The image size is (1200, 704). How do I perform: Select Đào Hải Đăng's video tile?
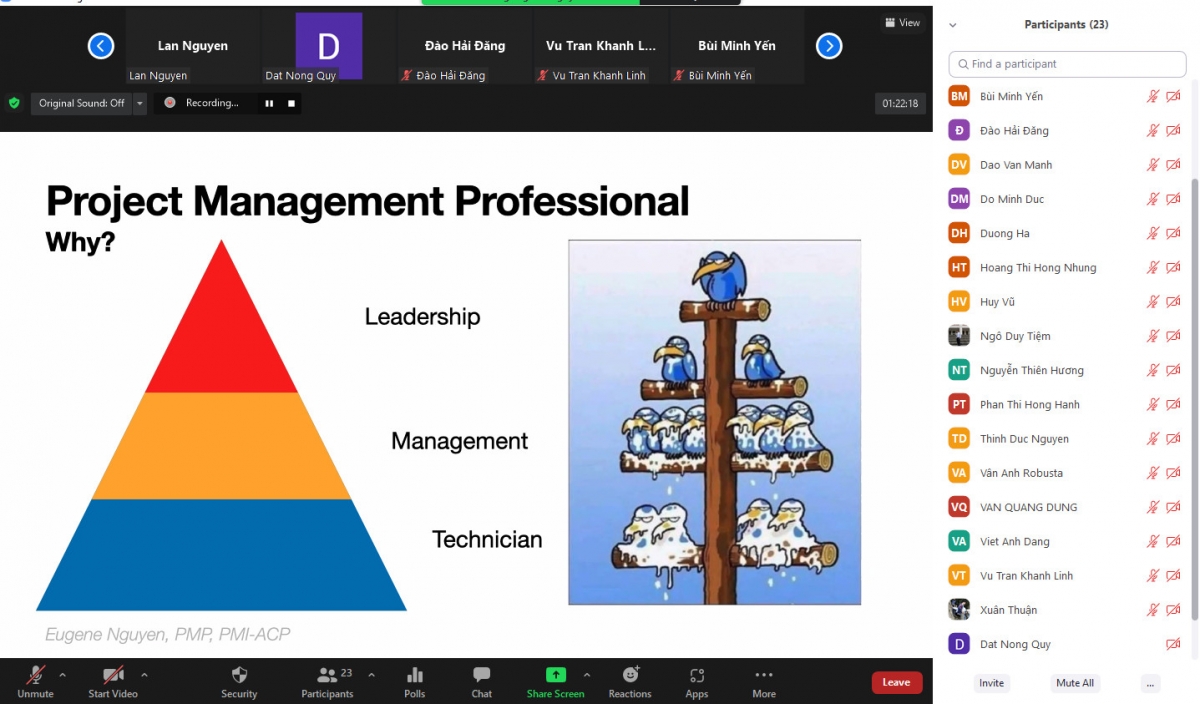pyautogui.click(x=465, y=47)
